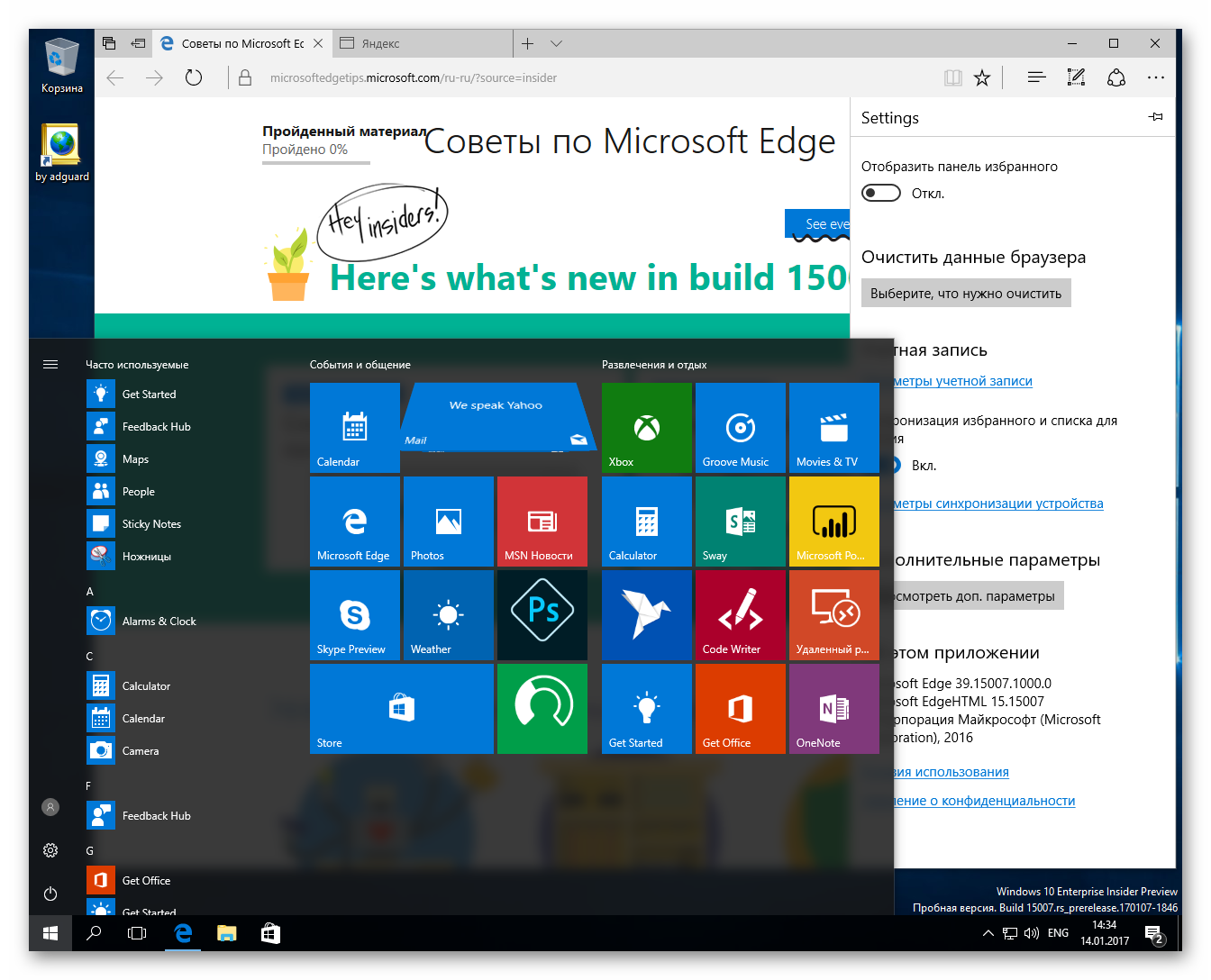
Task: Open tab preview dropdown chevron
Action: 557,43
